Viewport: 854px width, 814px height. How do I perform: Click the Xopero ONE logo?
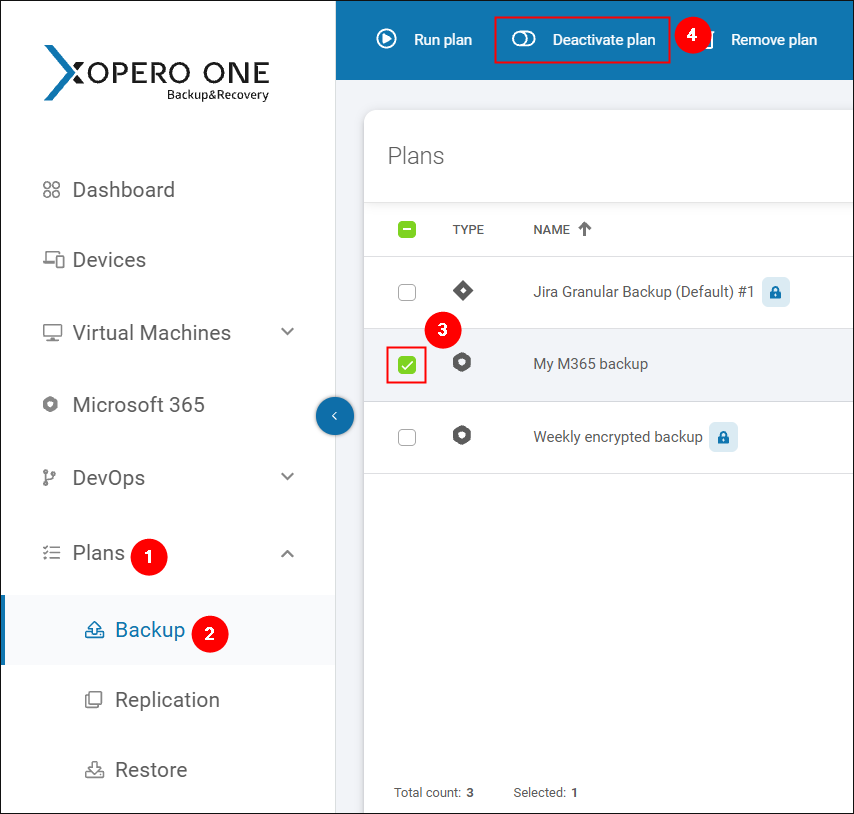pyautogui.click(x=156, y=73)
